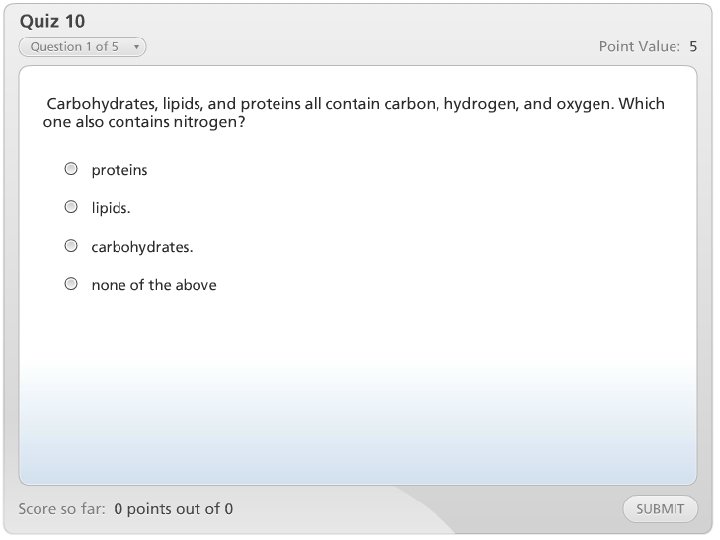Click the 'proteins' answer text

(119, 170)
